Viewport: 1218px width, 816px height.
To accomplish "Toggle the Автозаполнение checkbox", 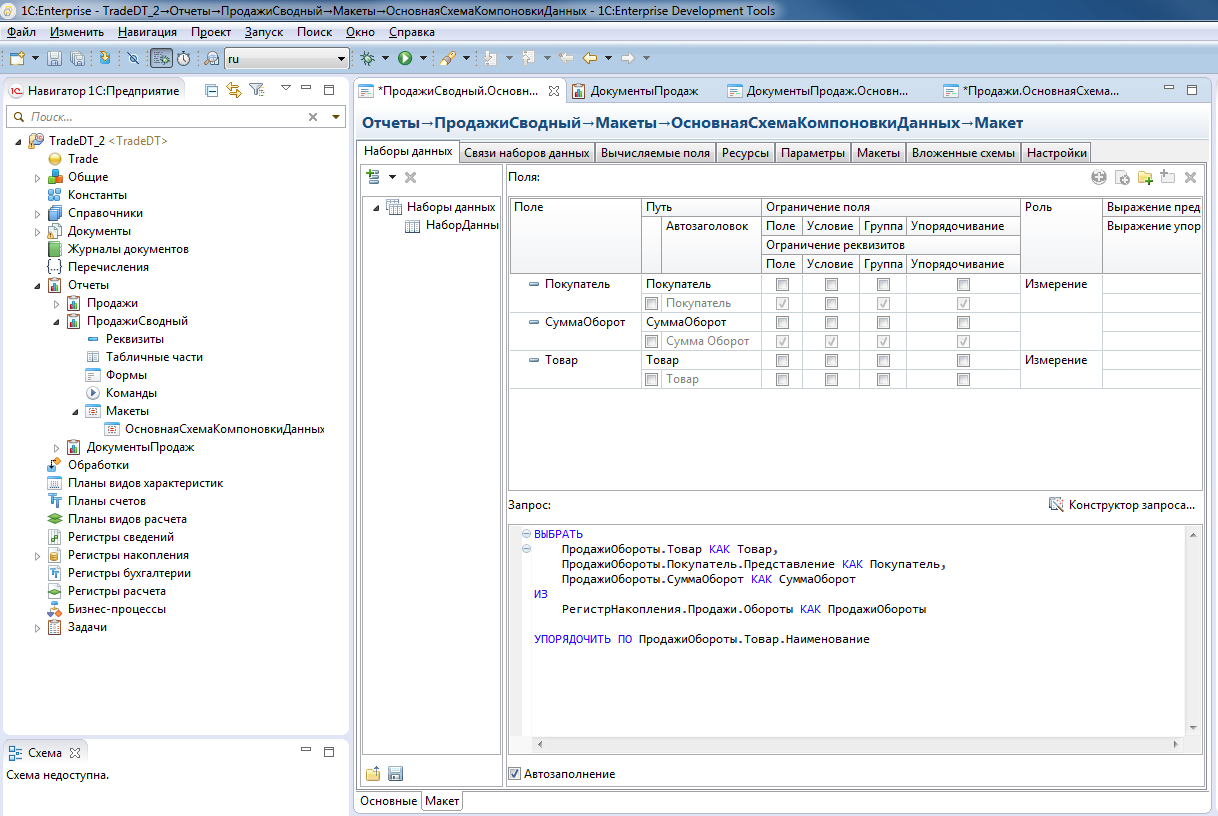I will (515, 774).
